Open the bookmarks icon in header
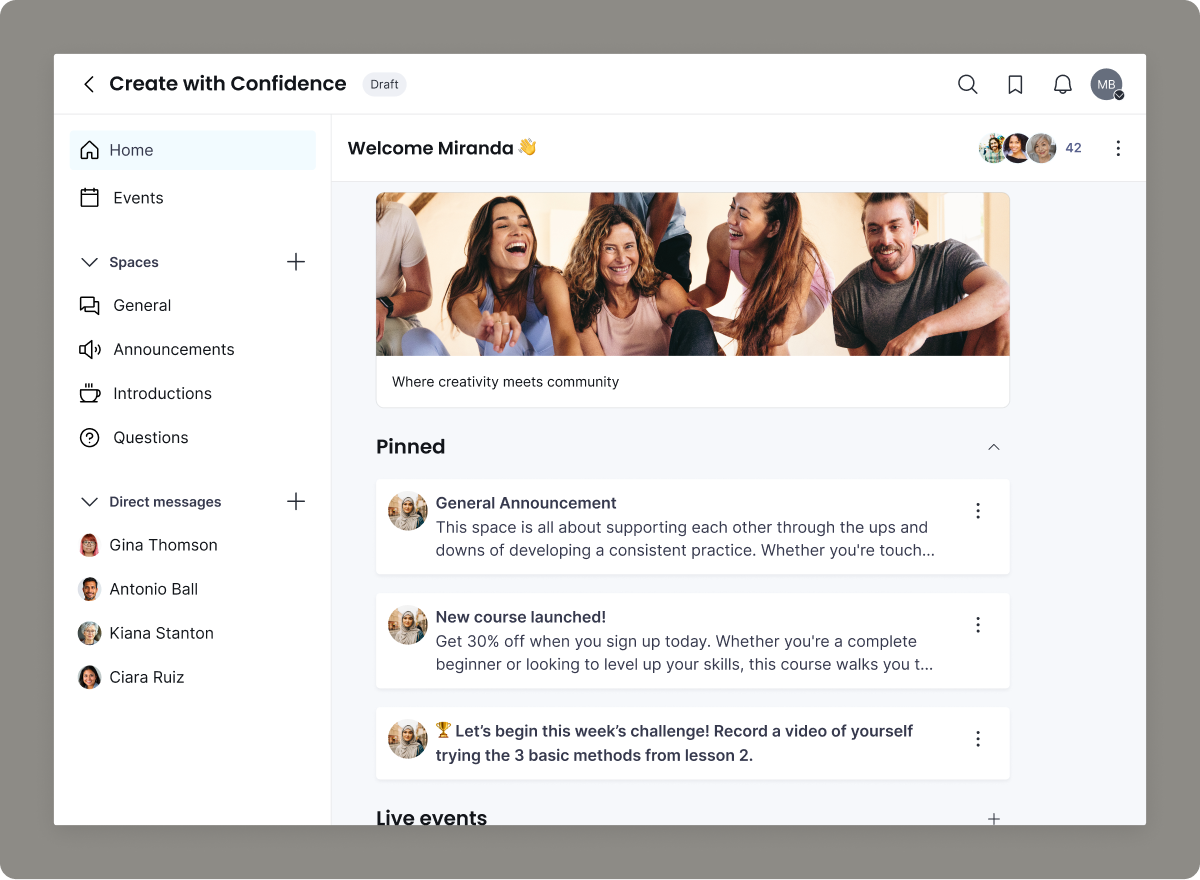The image size is (1200, 880). click(x=1015, y=84)
